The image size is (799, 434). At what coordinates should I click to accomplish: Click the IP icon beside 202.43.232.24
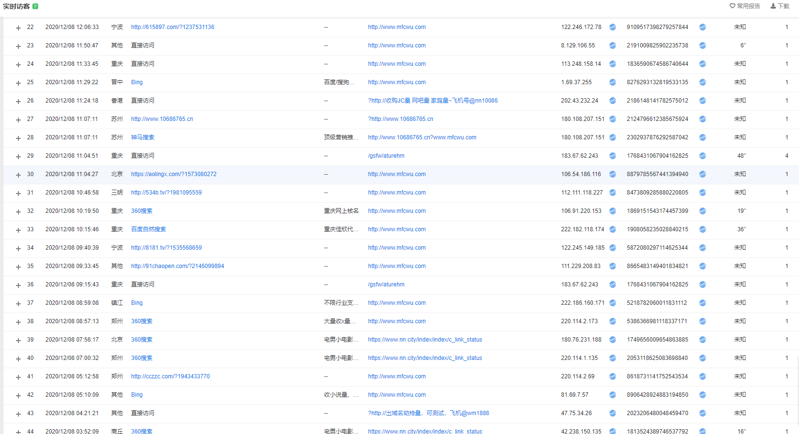pyautogui.click(x=613, y=101)
